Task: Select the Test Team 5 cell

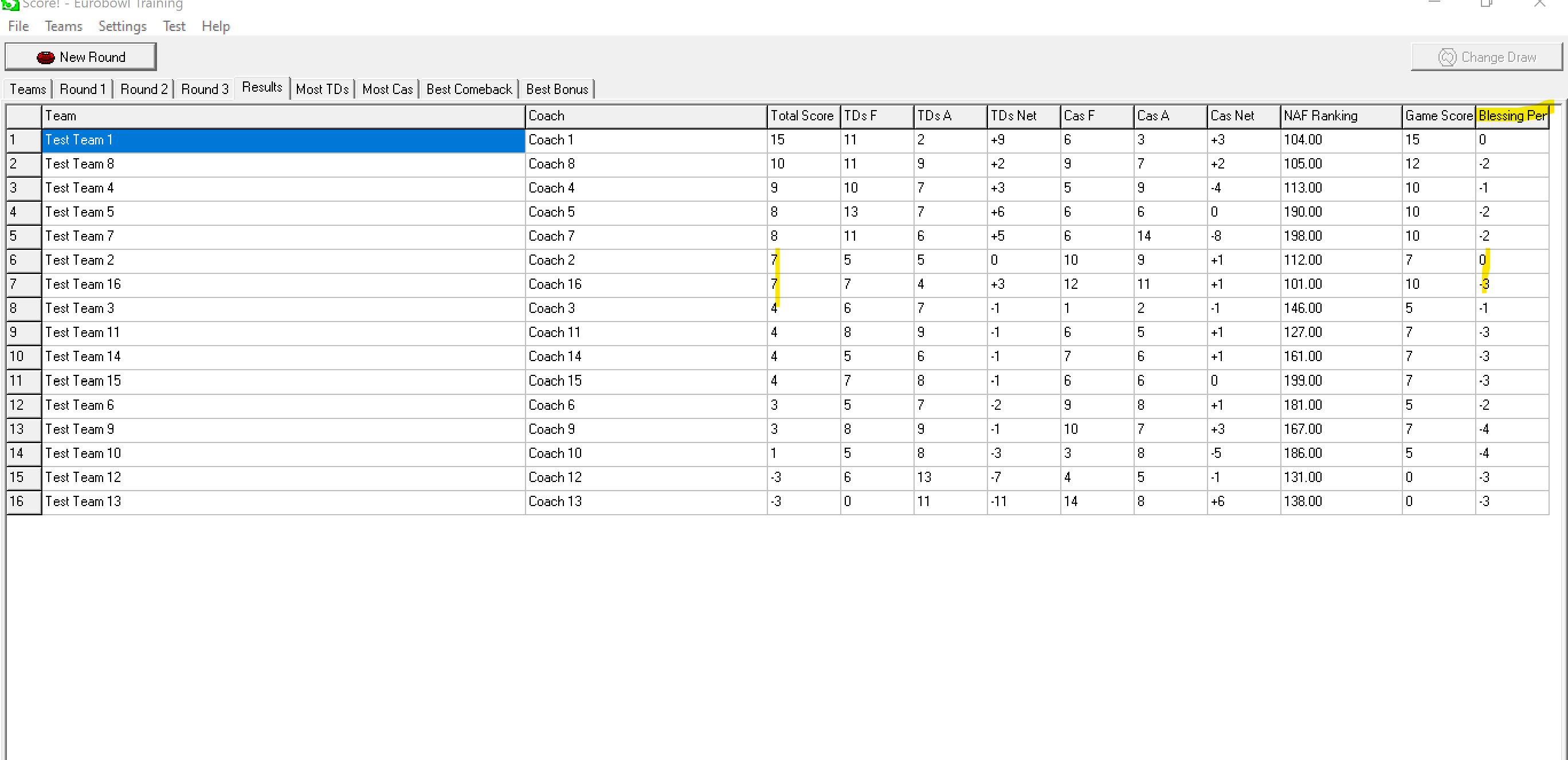Action: 283,213
